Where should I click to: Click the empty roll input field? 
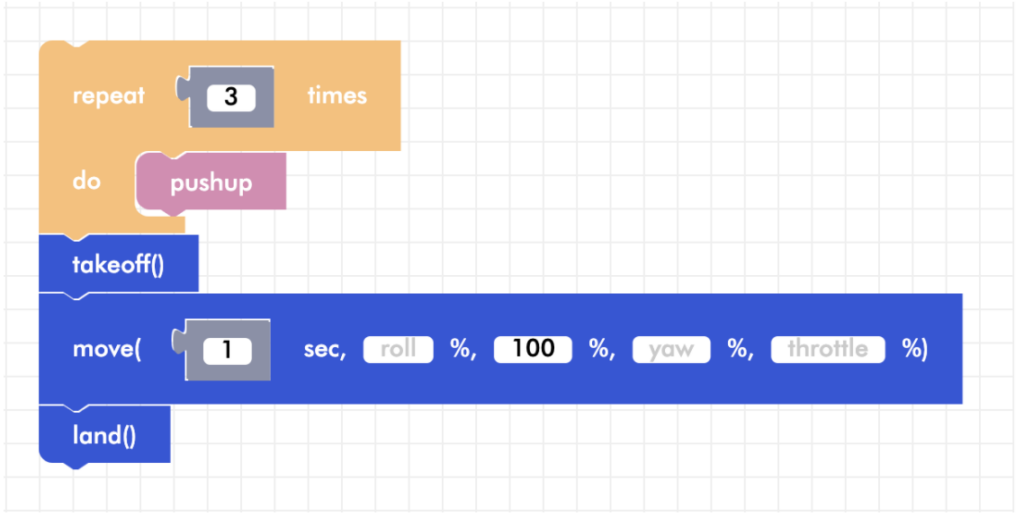click(398, 349)
